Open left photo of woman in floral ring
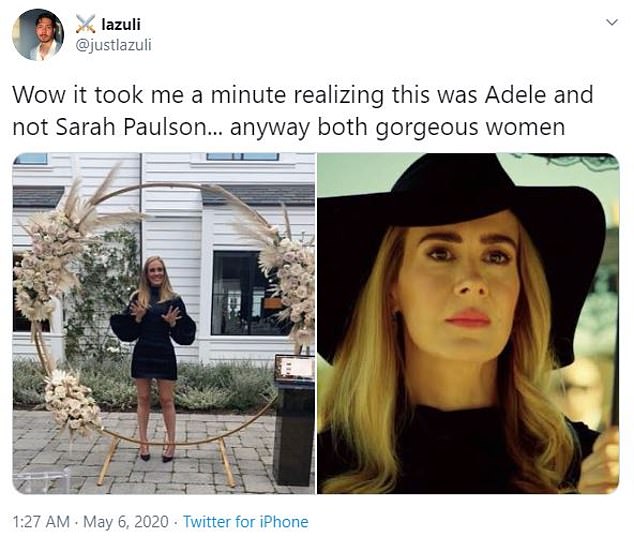 point(164,323)
